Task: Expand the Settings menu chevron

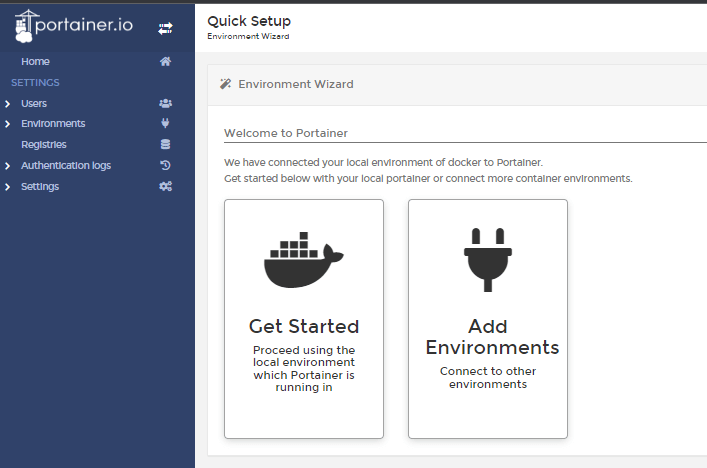Action: 7,187
